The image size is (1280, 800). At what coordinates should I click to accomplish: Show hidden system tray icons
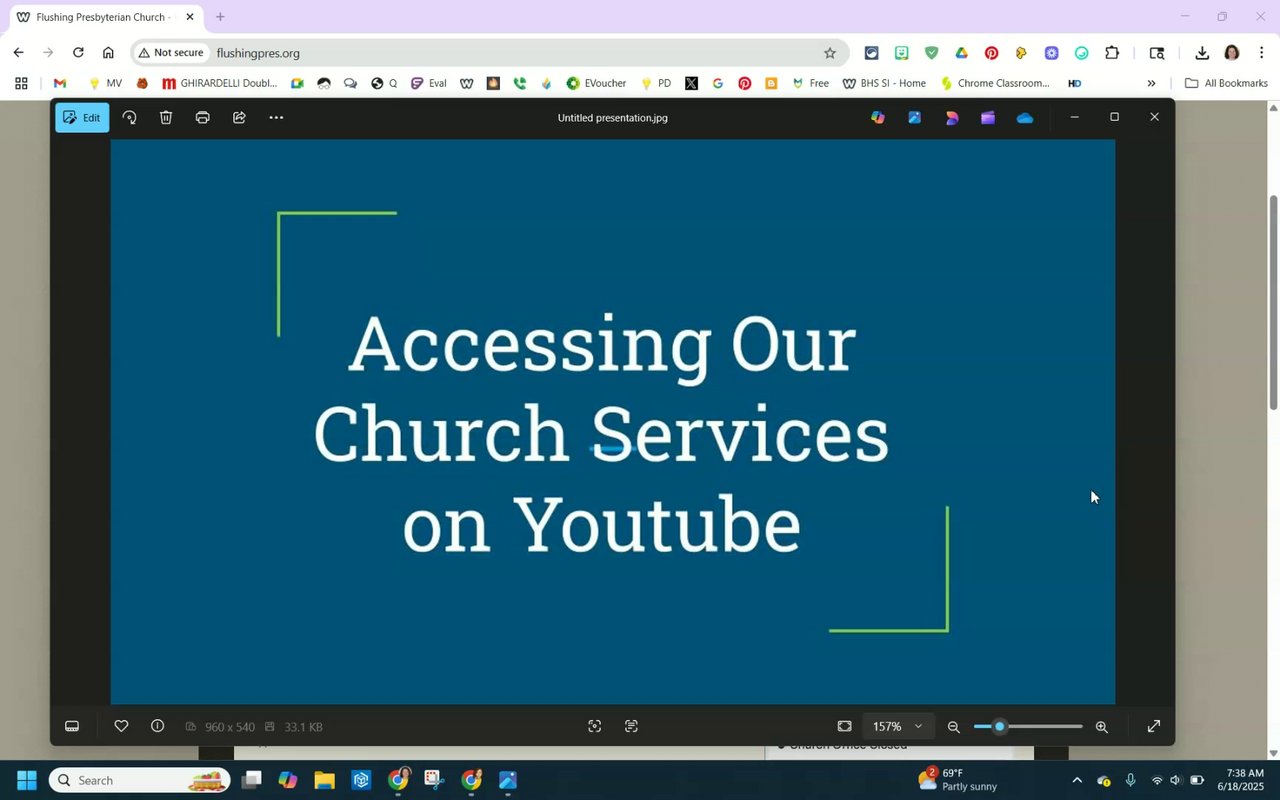pos(1077,780)
